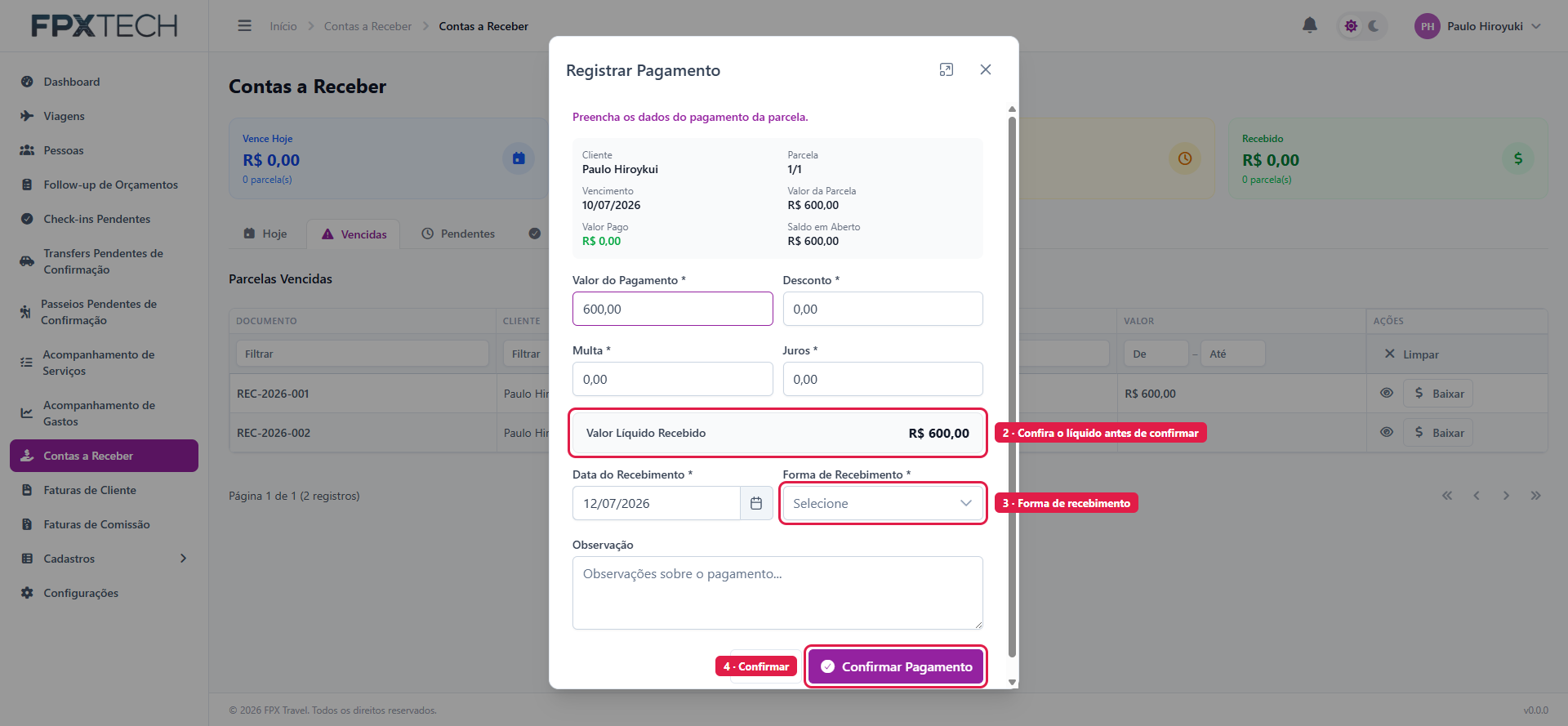Click the Cadastros table icon
The width and height of the screenshot is (1568, 726).
point(27,559)
